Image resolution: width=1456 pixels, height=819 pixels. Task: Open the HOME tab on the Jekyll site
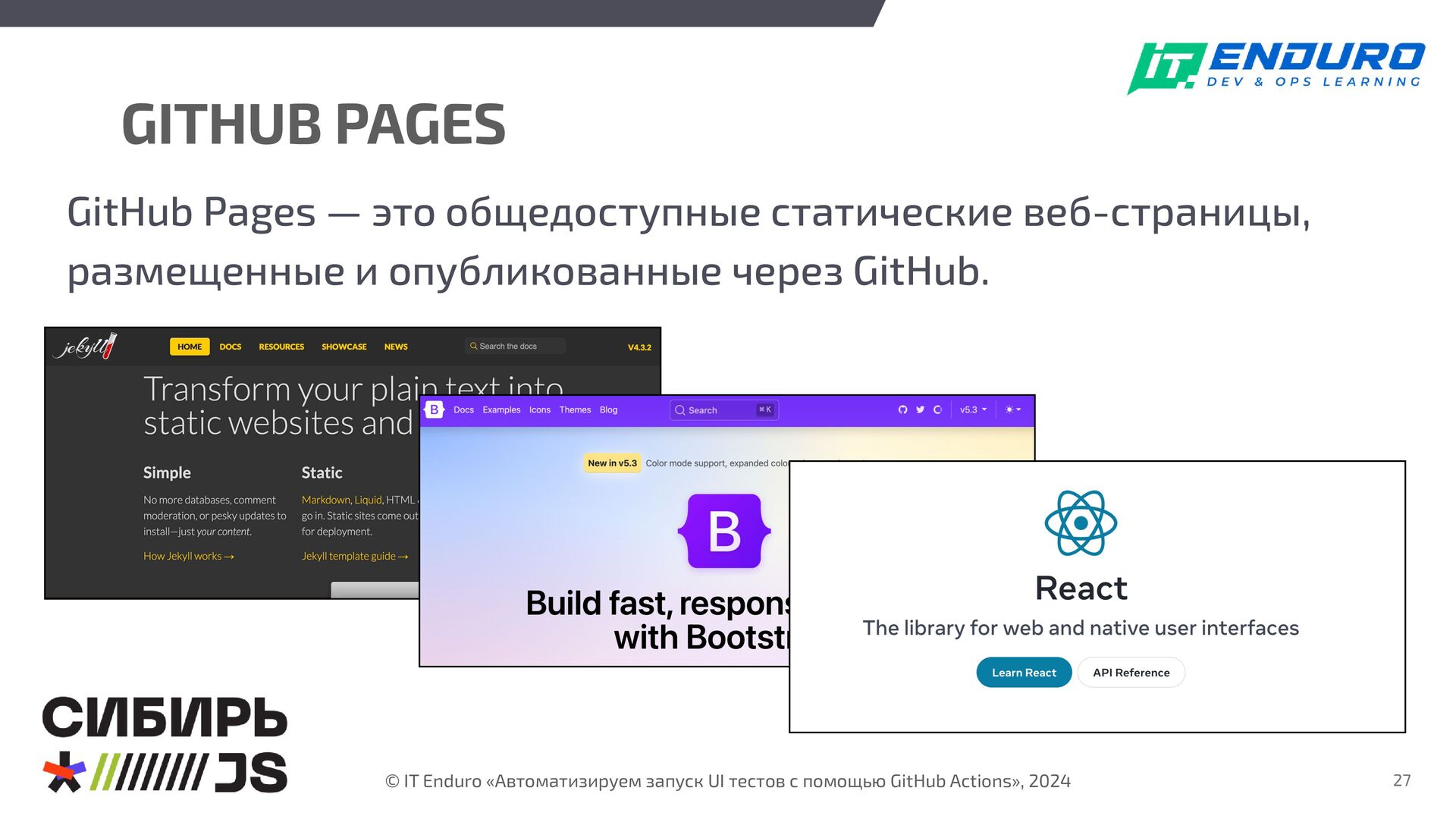(190, 347)
